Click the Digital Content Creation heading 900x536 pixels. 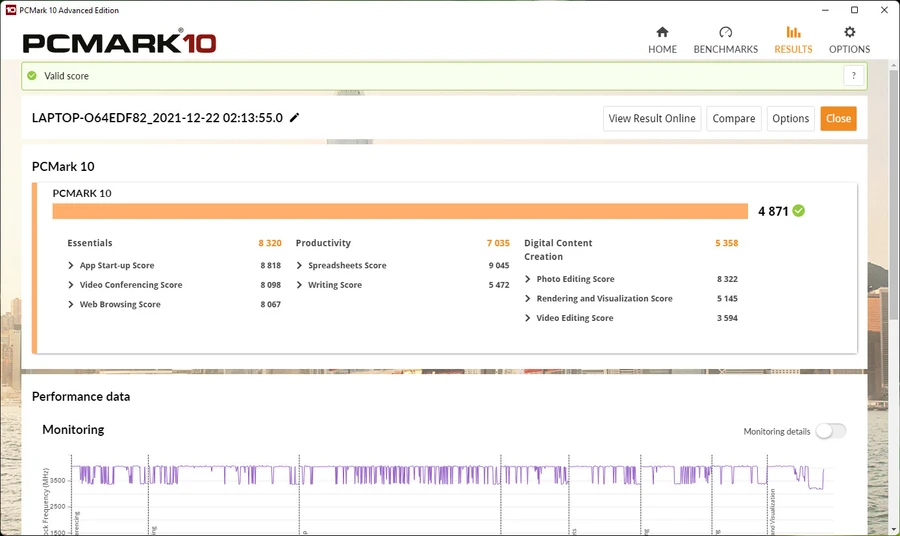pos(558,250)
